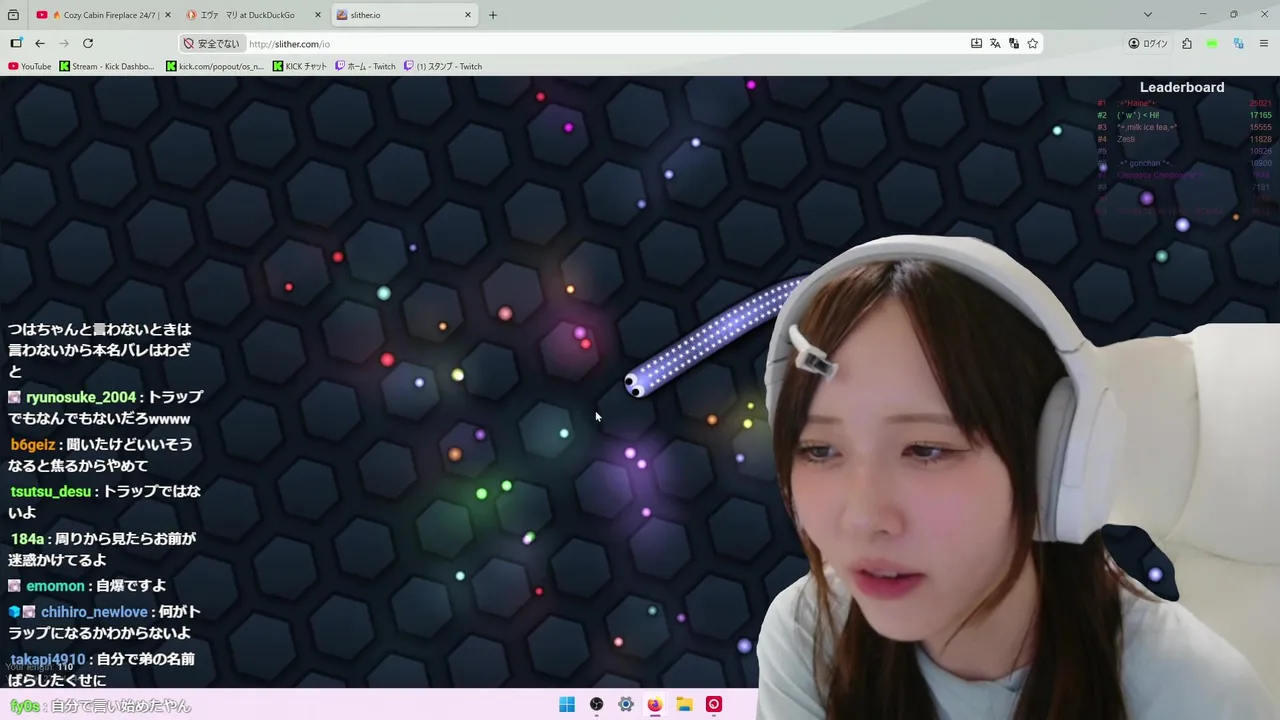1280x720 pixels.
Task: Open the YouTube bookmark
Action: pyautogui.click(x=29, y=66)
